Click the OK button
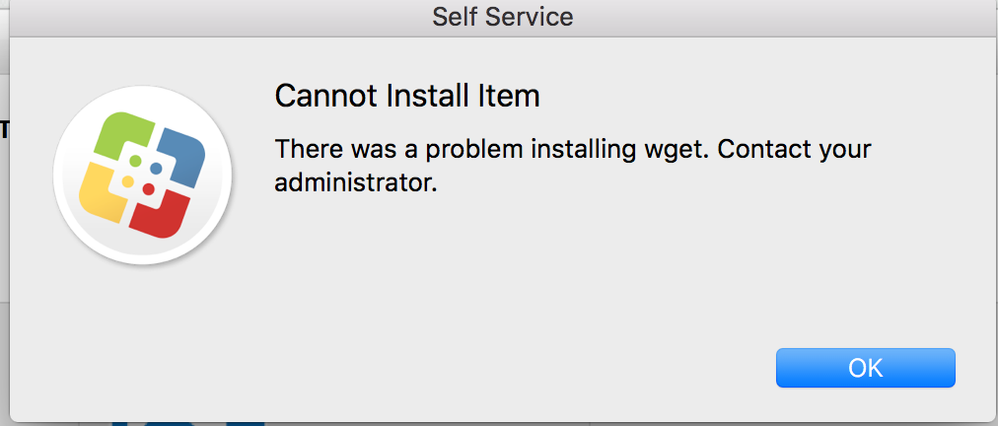The width and height of the screenshot is (998, 426). click(865, 367)
